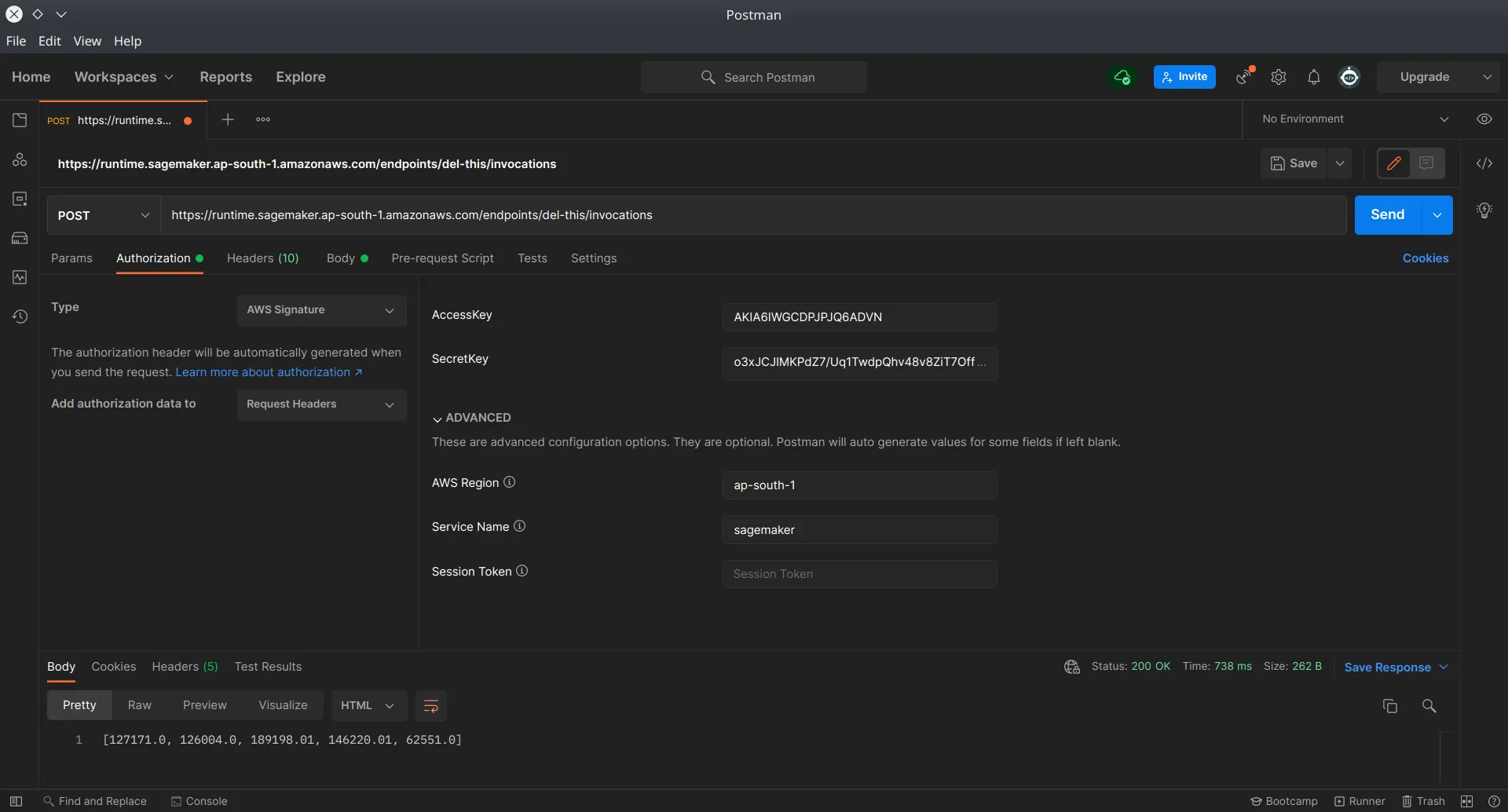The width and height of the screenshot is (1508, 812).
Task: Switch to the Headers (10) request tab
Action: 263,258
